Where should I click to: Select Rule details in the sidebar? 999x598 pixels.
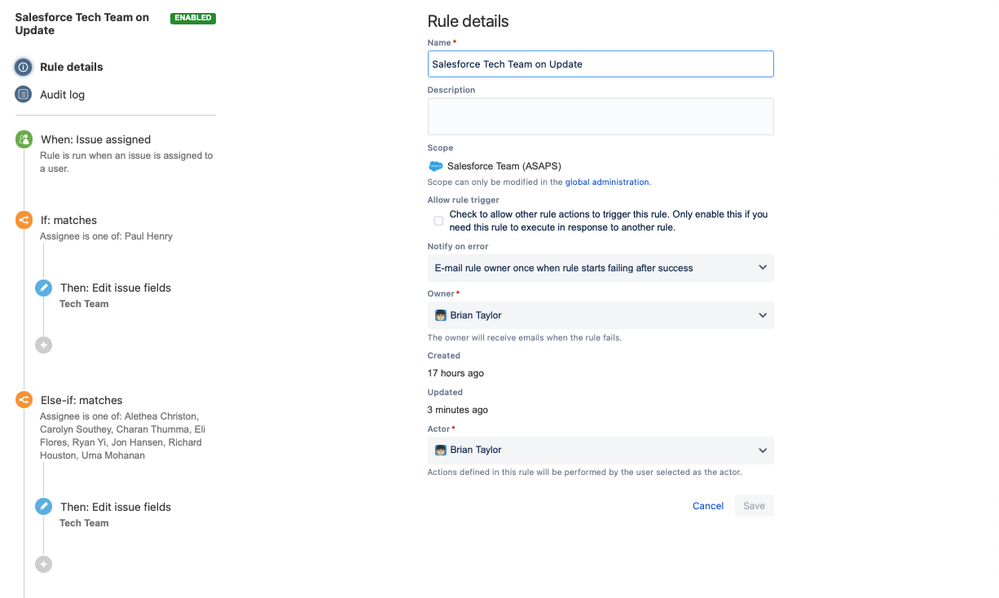71,67
